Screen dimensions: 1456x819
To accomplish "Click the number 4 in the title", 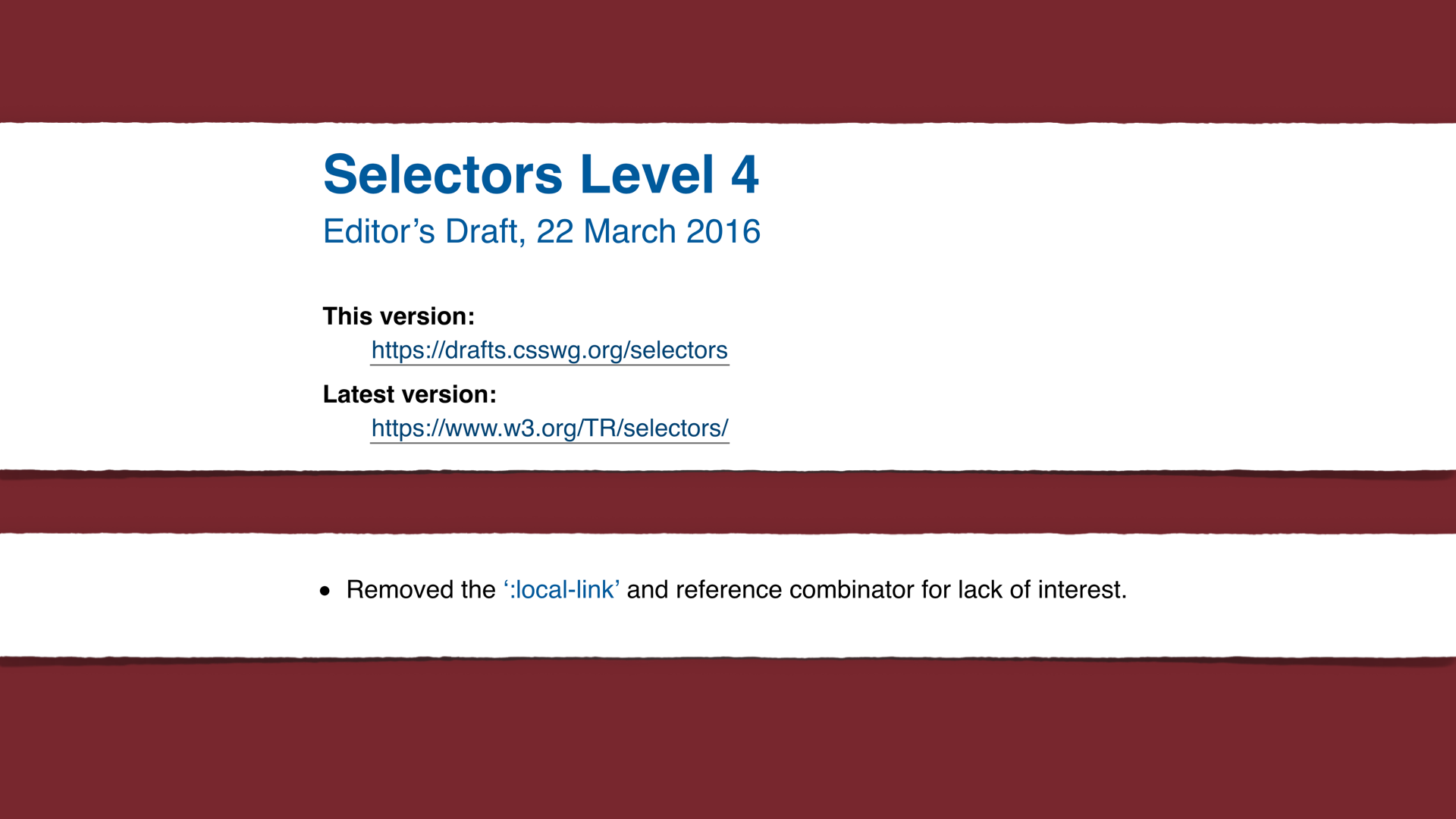I will pyautogui.click(x=745, y=174).
